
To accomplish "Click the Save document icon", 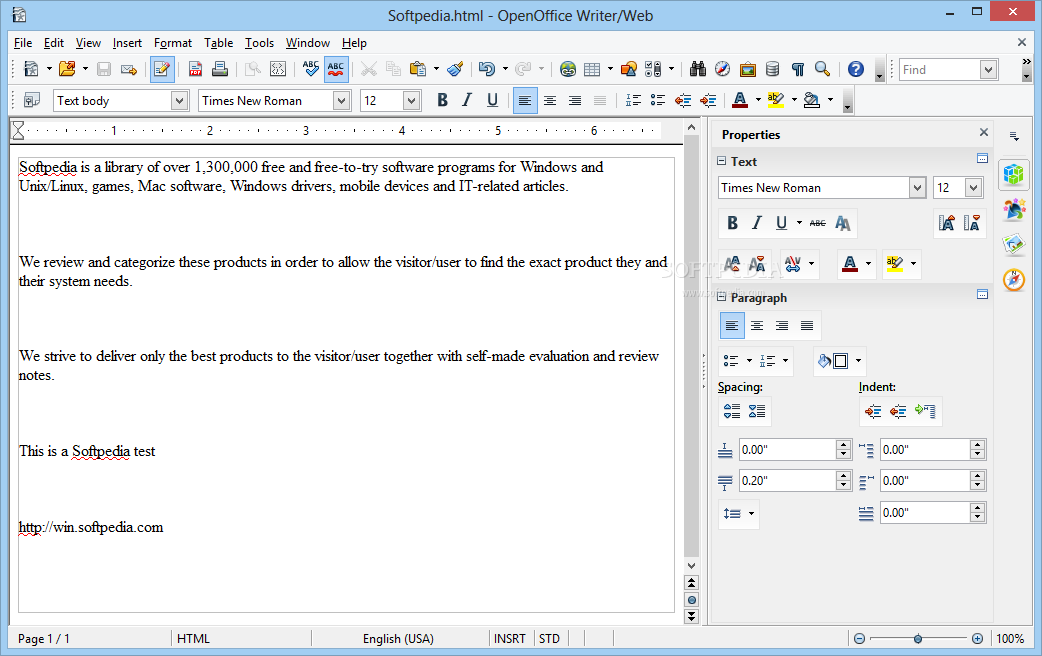I will pos(104,69).
